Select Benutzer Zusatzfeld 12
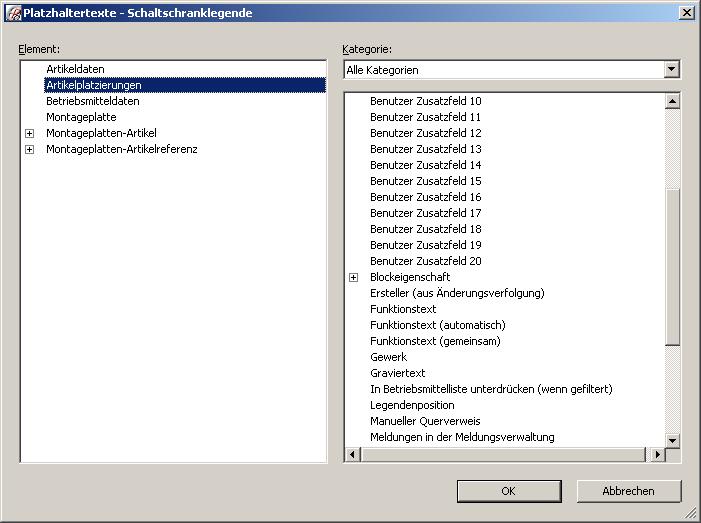701x523 pixels. [x=426, y=133]
